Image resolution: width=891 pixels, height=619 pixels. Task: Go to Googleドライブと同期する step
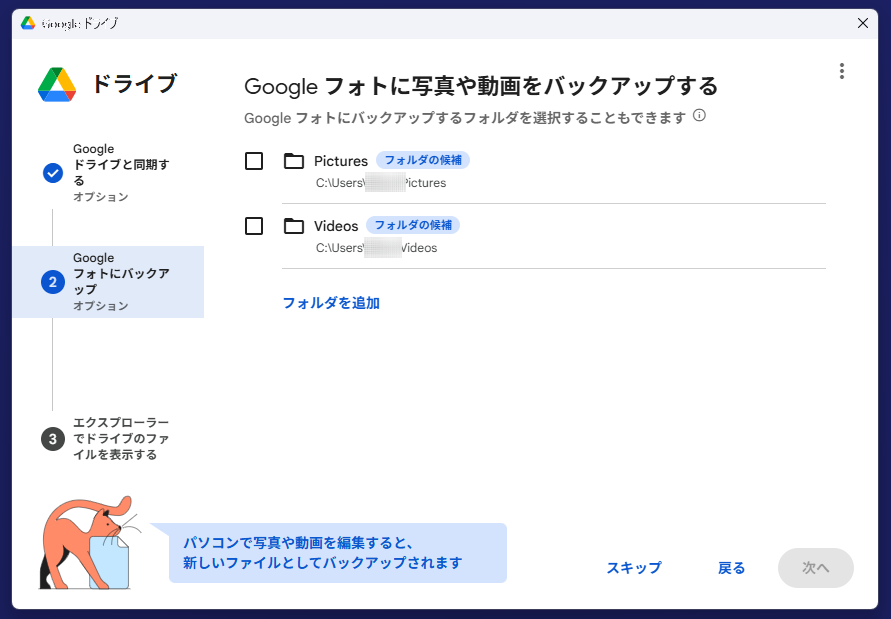[120, 172]
